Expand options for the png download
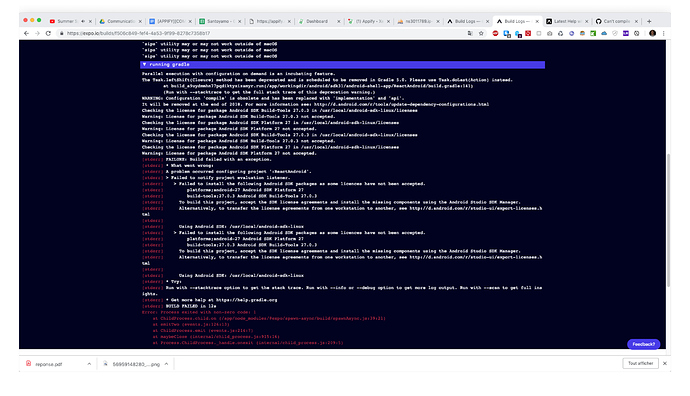 click(166, 364)
